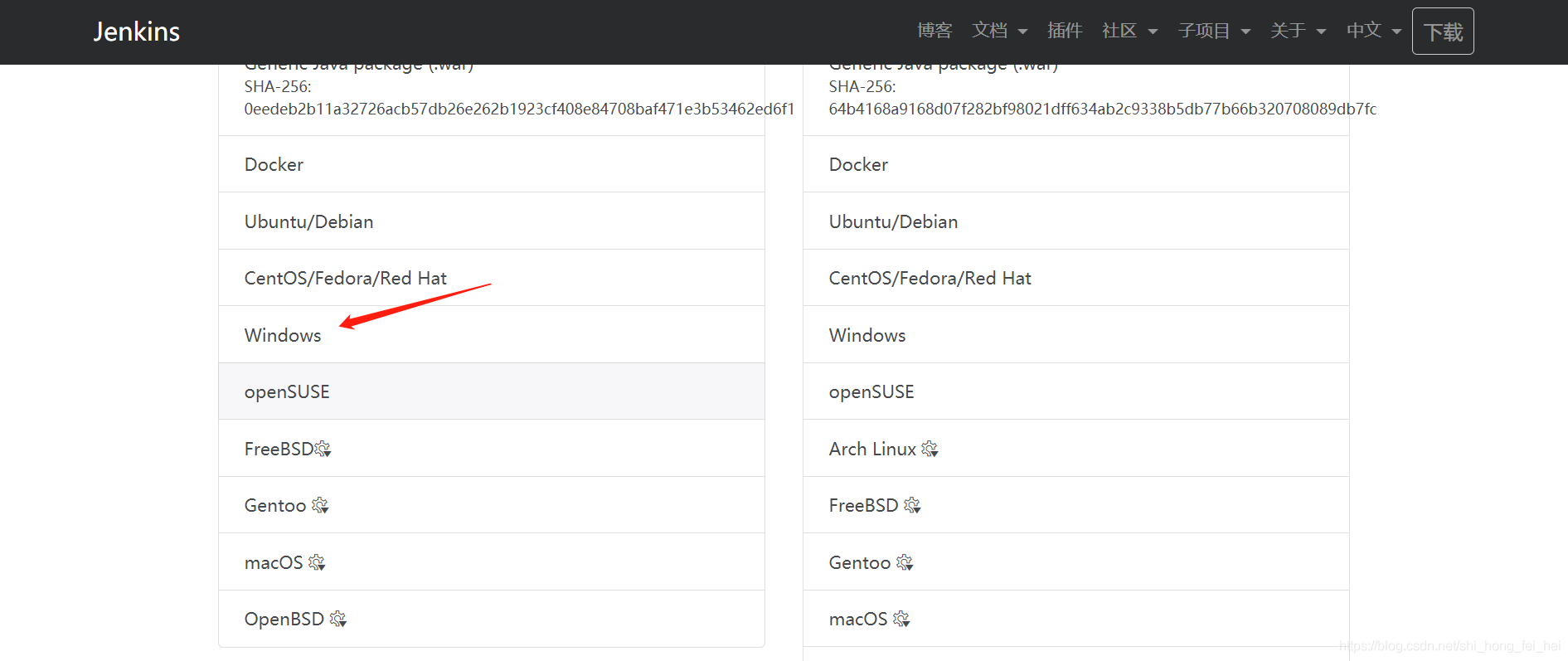Choose Windows in the right column
The height and width of the screenshot is (661, 1568).
[1076, 335]
